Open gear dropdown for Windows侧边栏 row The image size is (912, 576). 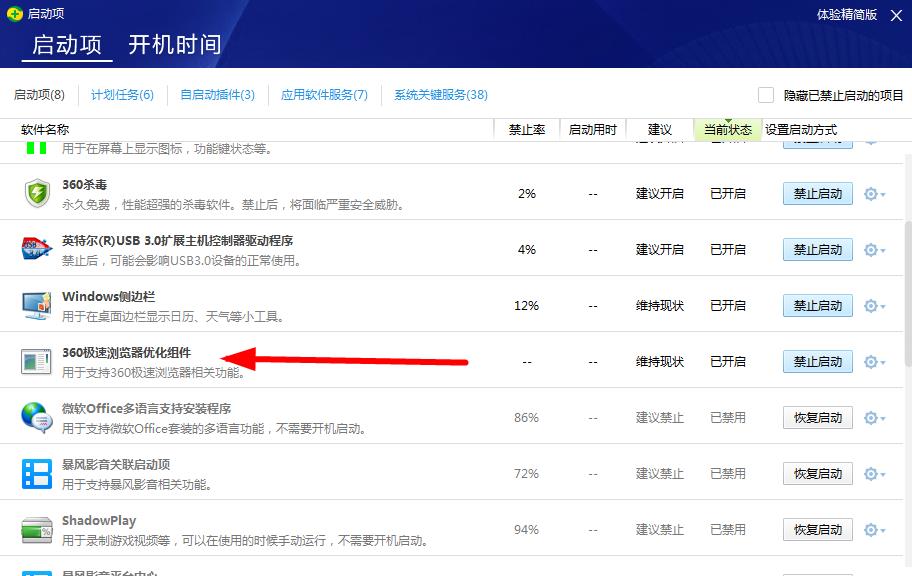point(874,306)
